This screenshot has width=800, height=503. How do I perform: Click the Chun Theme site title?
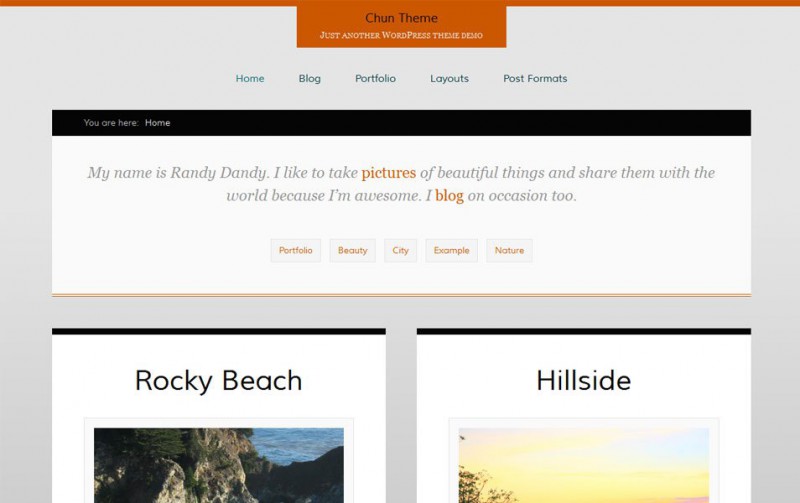coord(401,18)
